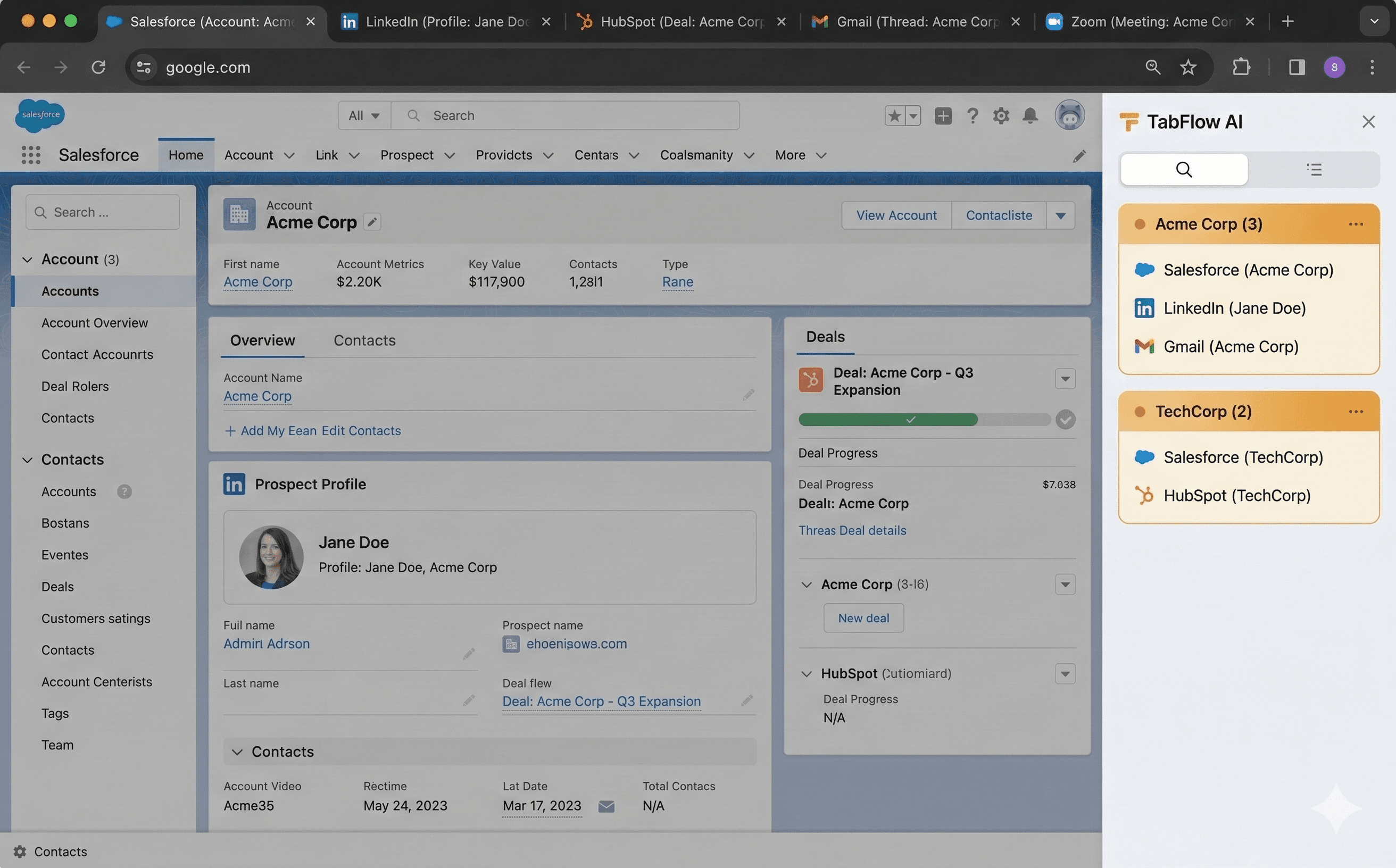
Task: Open the TechCorp group options menu
Action: point(1355,412)
